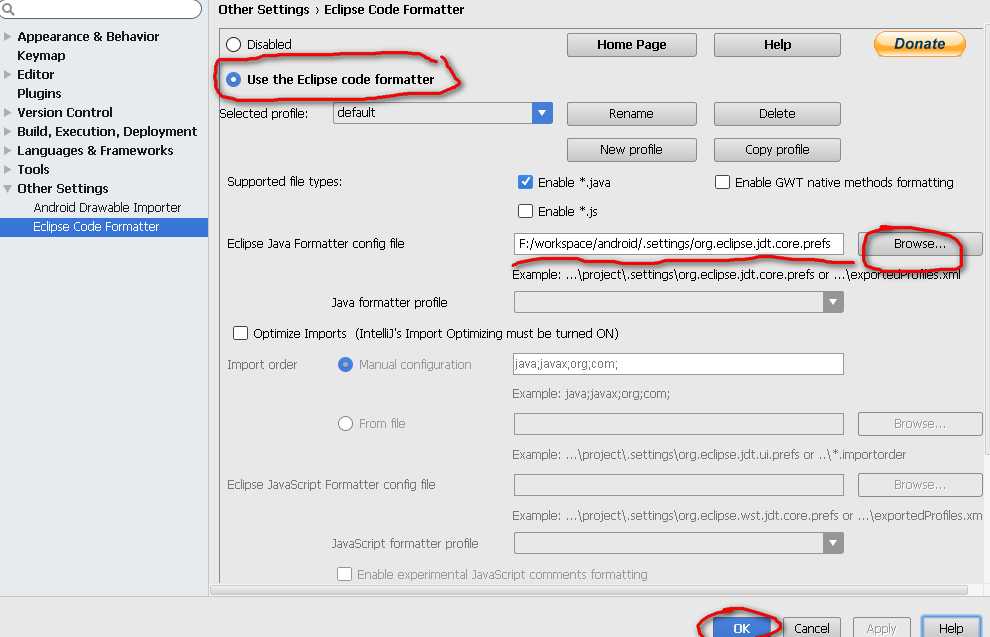Toggle the Optimize Imports checkbox
This screenshot has height=637, width=990.
tap(240, 333)
